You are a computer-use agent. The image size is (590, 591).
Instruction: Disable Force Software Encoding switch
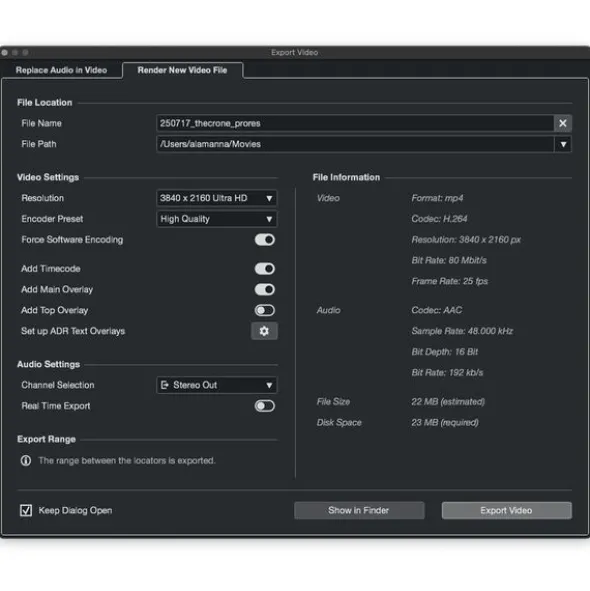(x=265, y=240)
